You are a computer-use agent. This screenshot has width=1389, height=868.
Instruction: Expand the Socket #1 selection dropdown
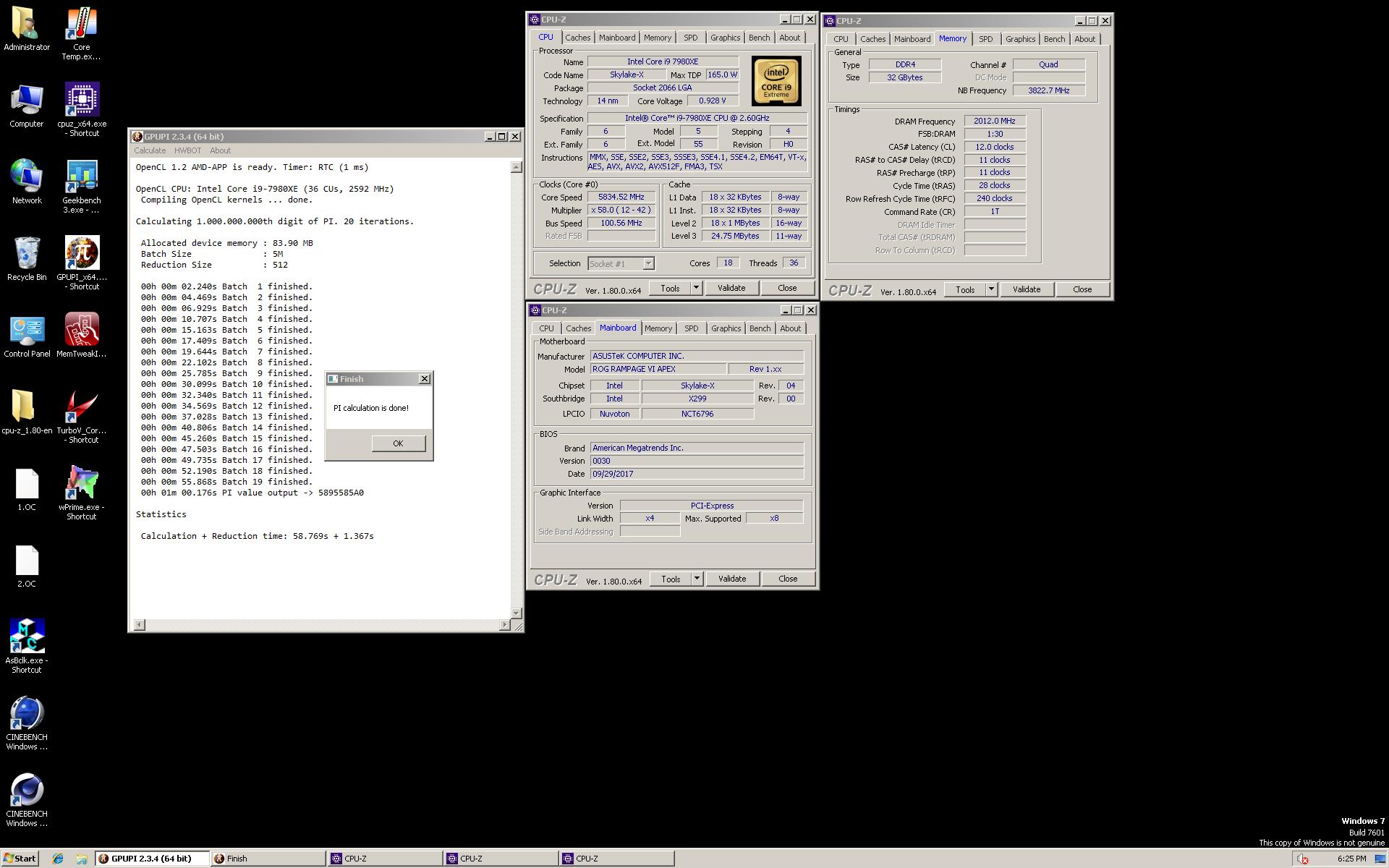[648, 264]
